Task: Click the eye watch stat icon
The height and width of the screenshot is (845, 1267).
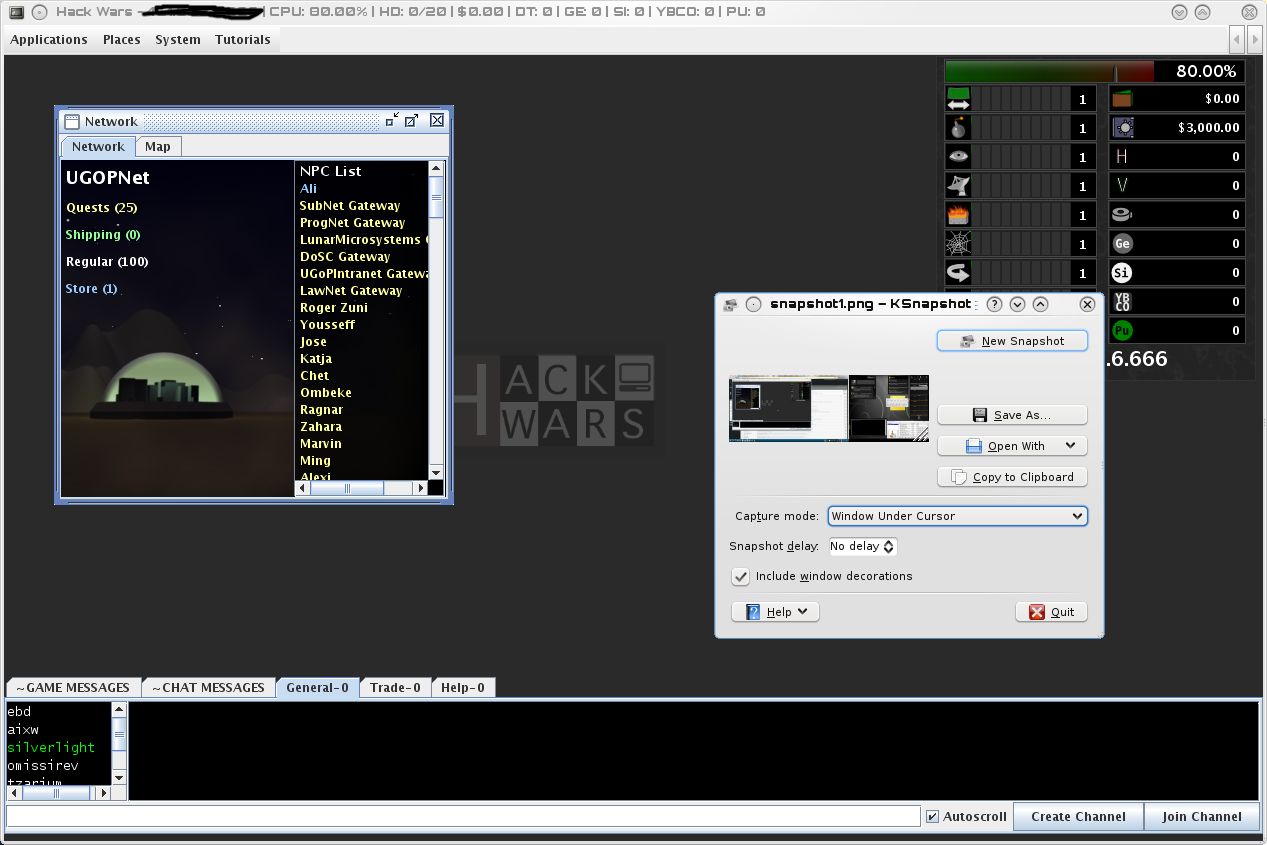Action: coord(958,157)
